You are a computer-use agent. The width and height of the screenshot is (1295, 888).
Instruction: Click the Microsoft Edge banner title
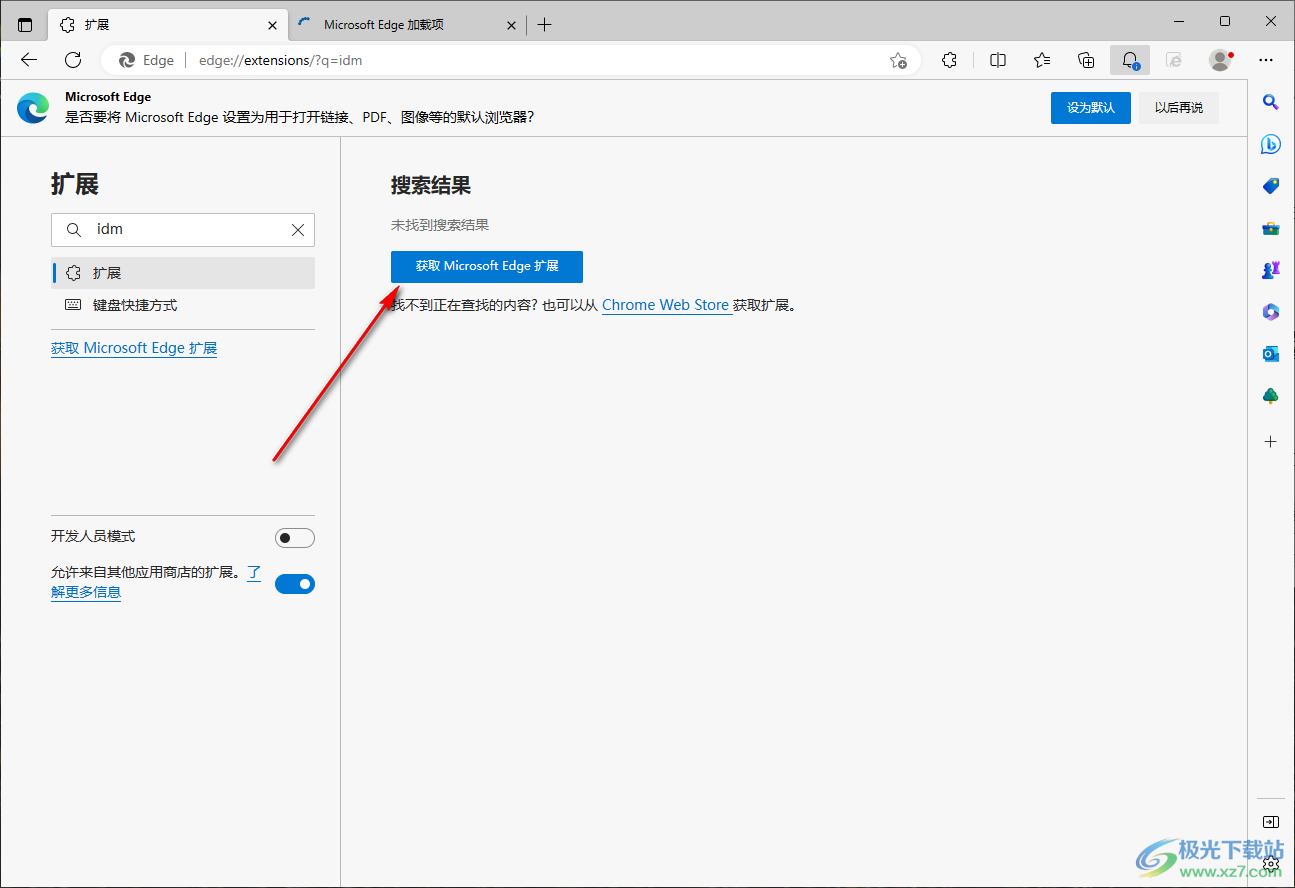[108, 97]
